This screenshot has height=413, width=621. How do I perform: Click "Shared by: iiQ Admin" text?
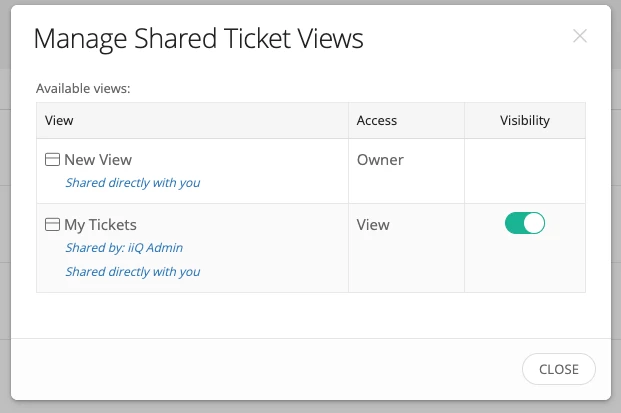(x=124, y=248)
